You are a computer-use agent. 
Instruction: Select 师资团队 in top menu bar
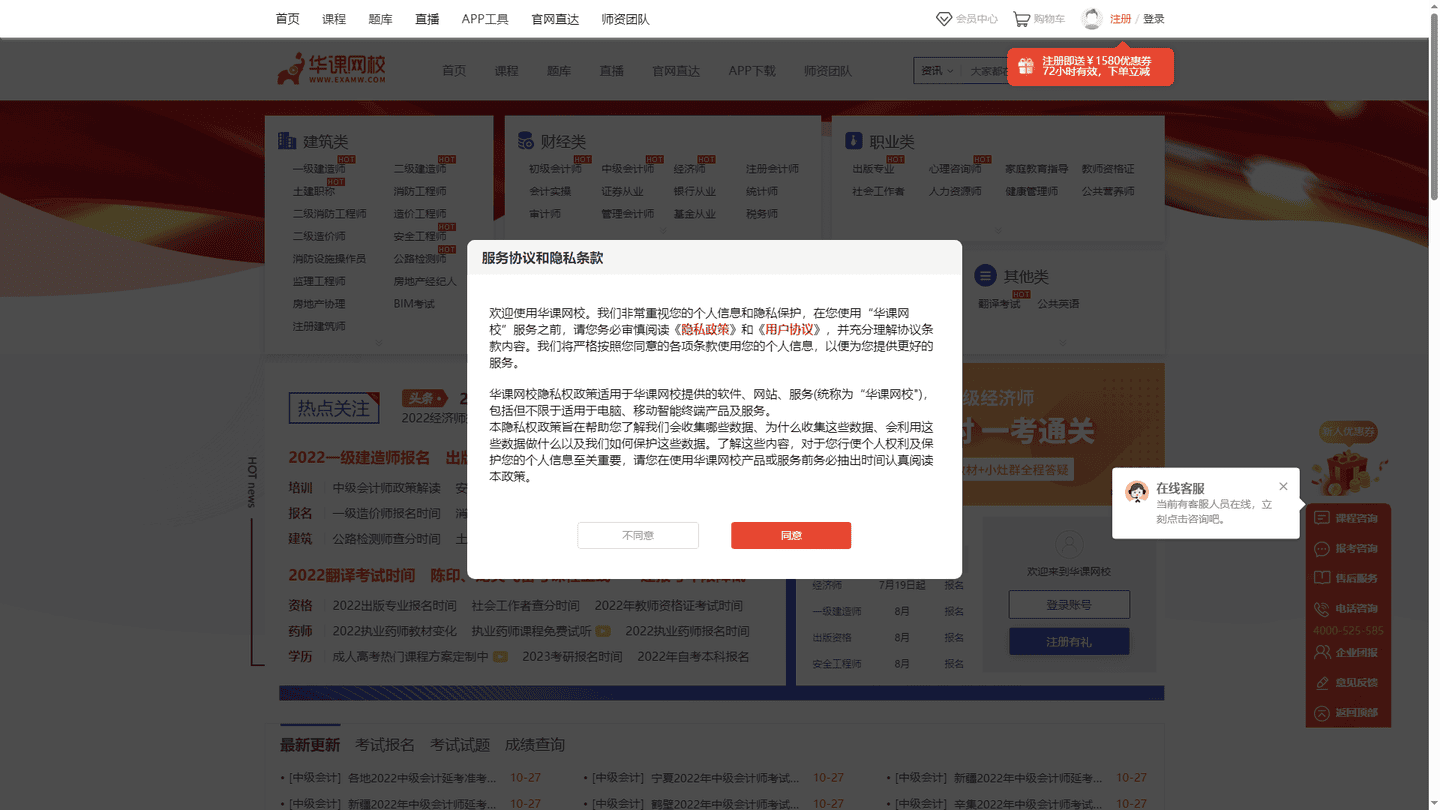pos(626,19)
